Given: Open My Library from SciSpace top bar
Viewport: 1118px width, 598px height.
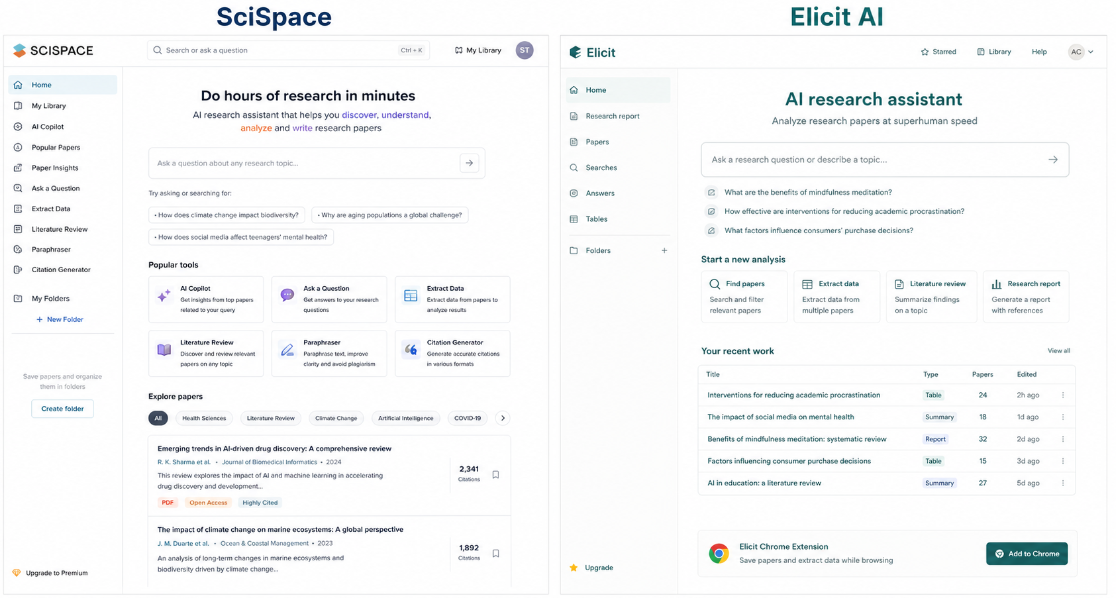Looking at the screenshot, I should tap(478, 51).
